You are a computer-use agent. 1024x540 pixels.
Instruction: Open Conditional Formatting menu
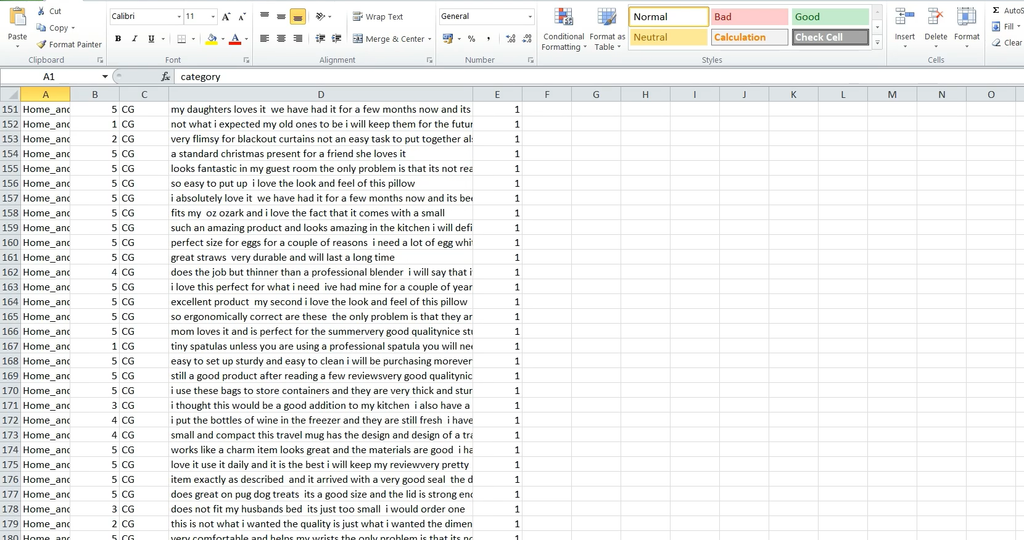click(563, 29)
